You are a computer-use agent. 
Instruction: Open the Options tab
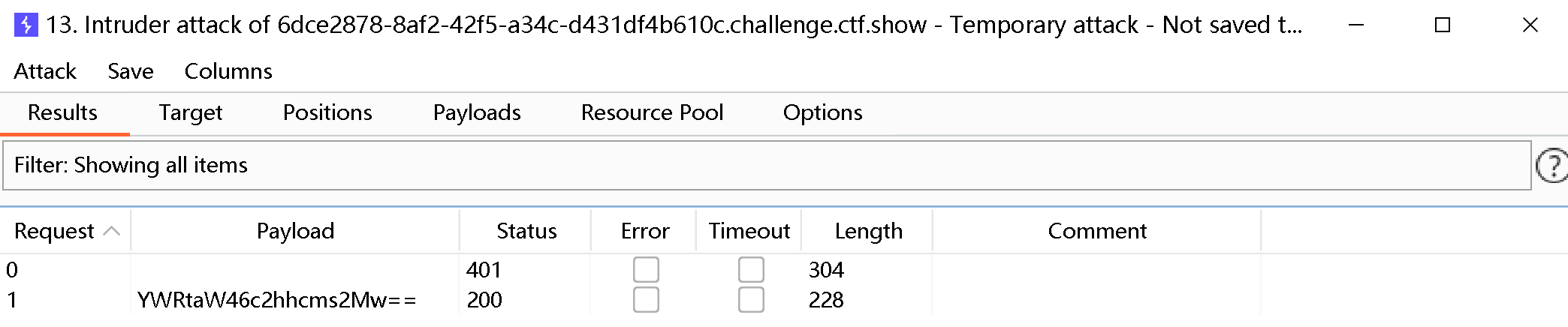click(x=822, y=112)
